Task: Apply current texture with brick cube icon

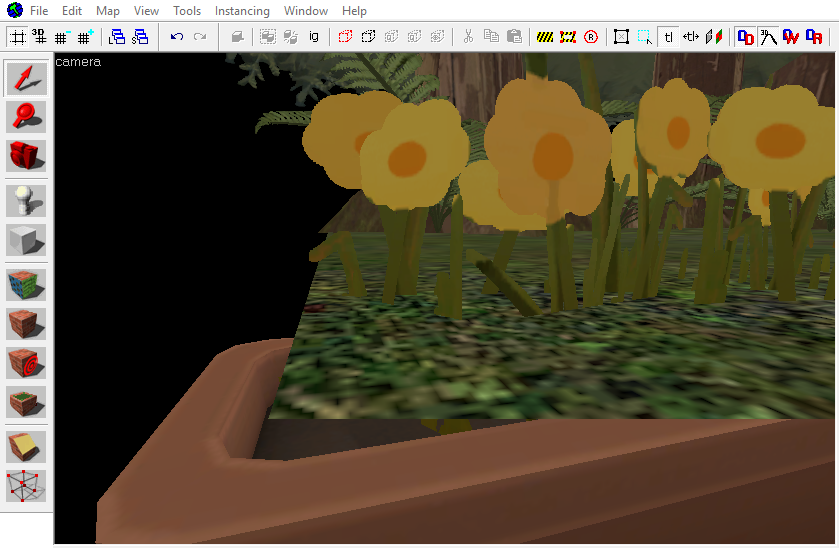Action: [x=26, y=324]
